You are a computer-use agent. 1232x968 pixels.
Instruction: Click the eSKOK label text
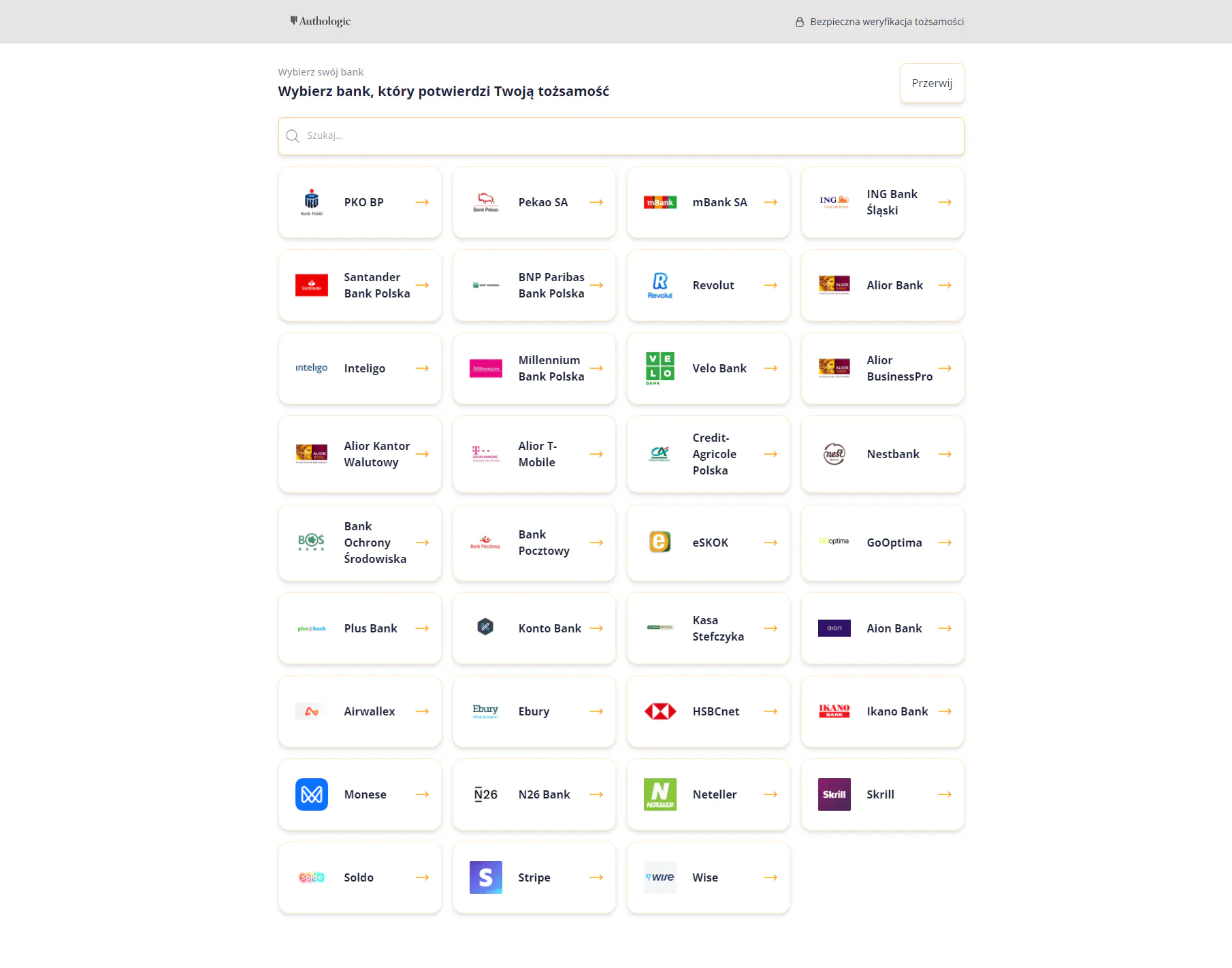coord(711,543)
